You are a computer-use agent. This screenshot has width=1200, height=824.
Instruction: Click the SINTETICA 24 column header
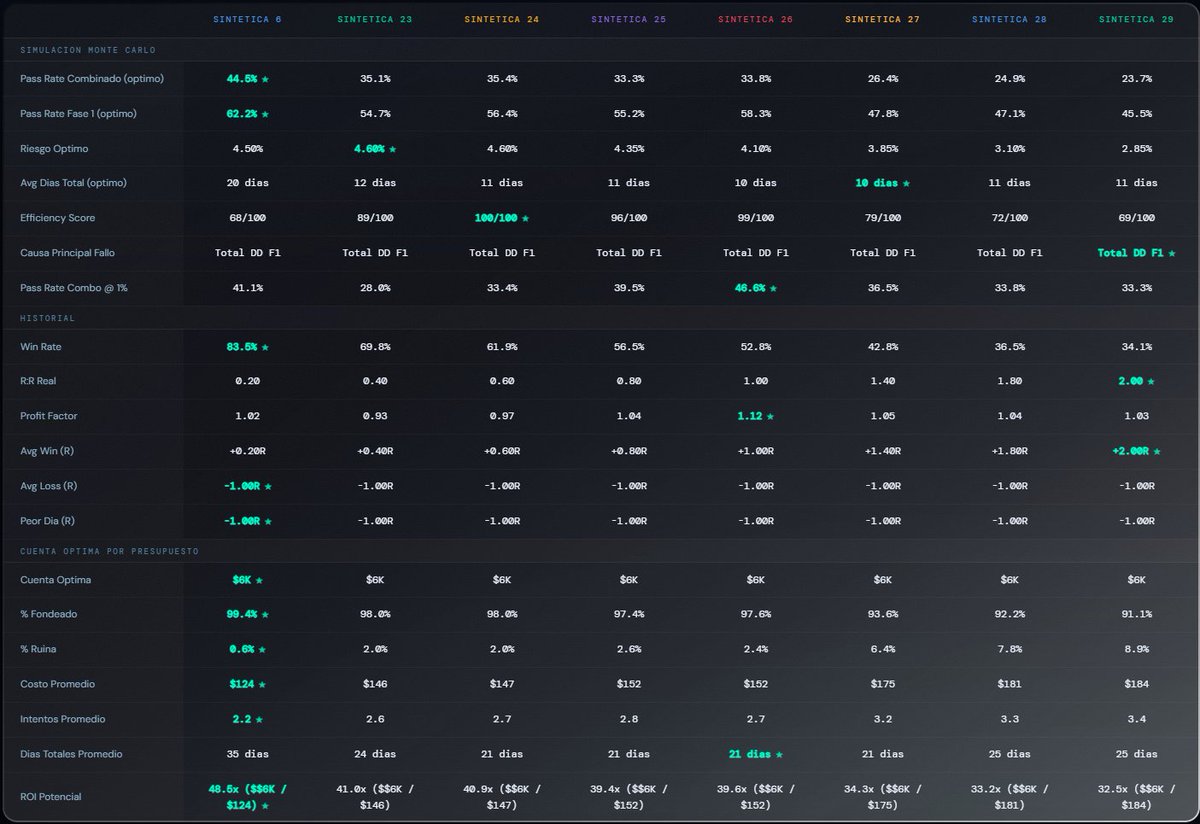click(x=501, y=19)
